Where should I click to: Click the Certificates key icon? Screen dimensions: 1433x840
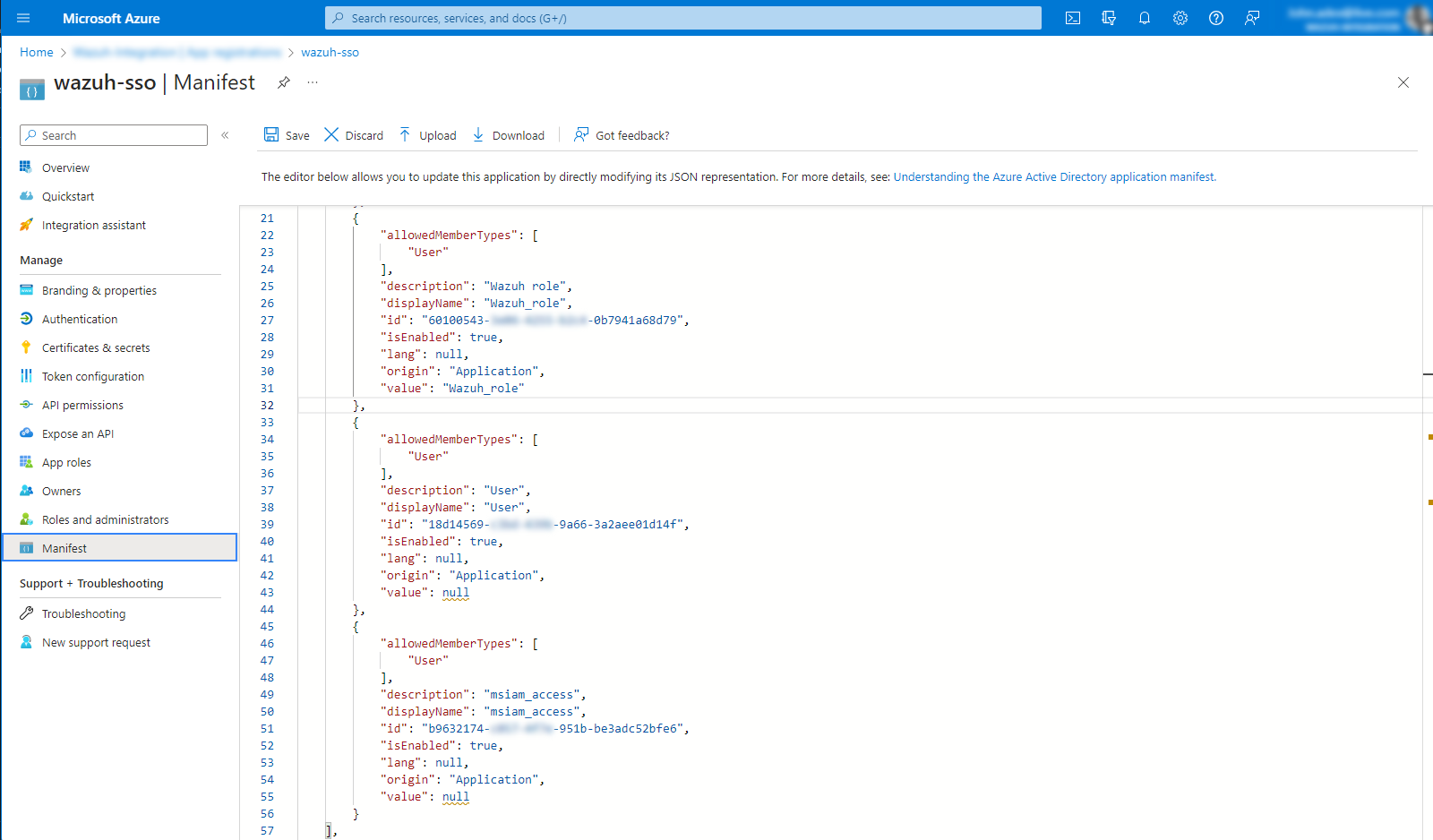(26, 347)
